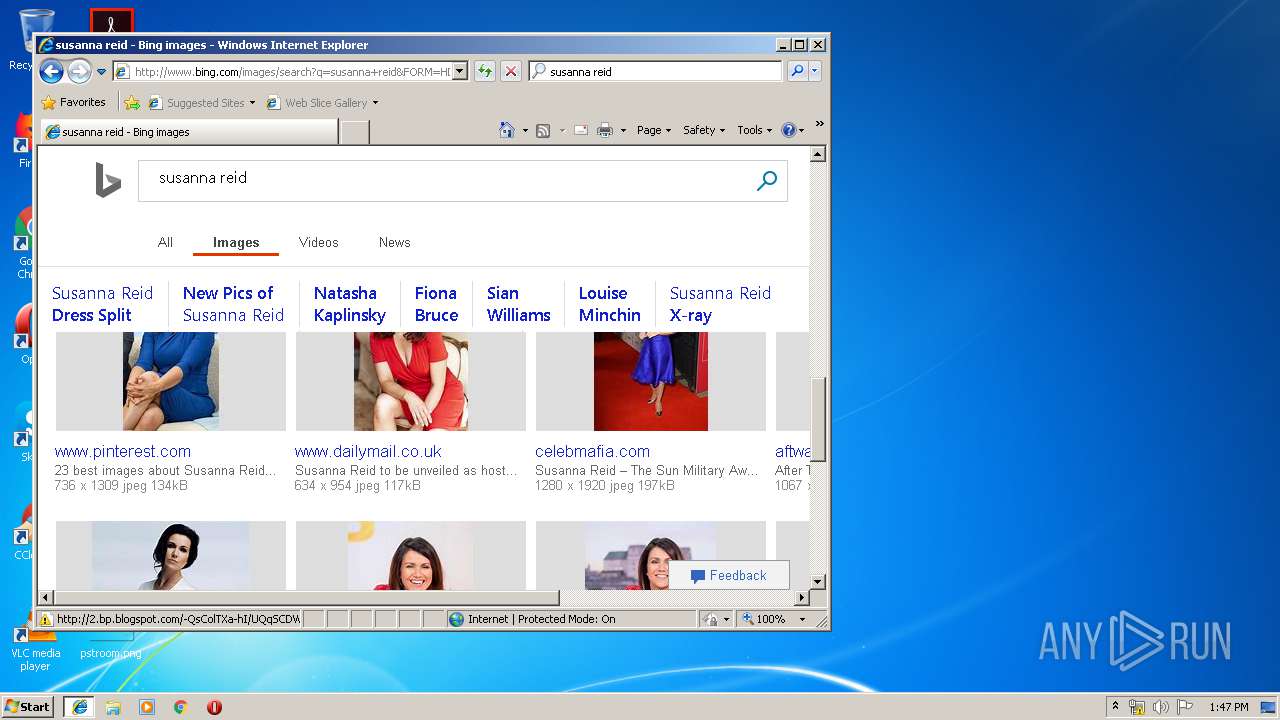The width and height of the screenshot is (1280, 720).
Task: Open 'Natasha Kaplinsky' related search
Action: 349,304
